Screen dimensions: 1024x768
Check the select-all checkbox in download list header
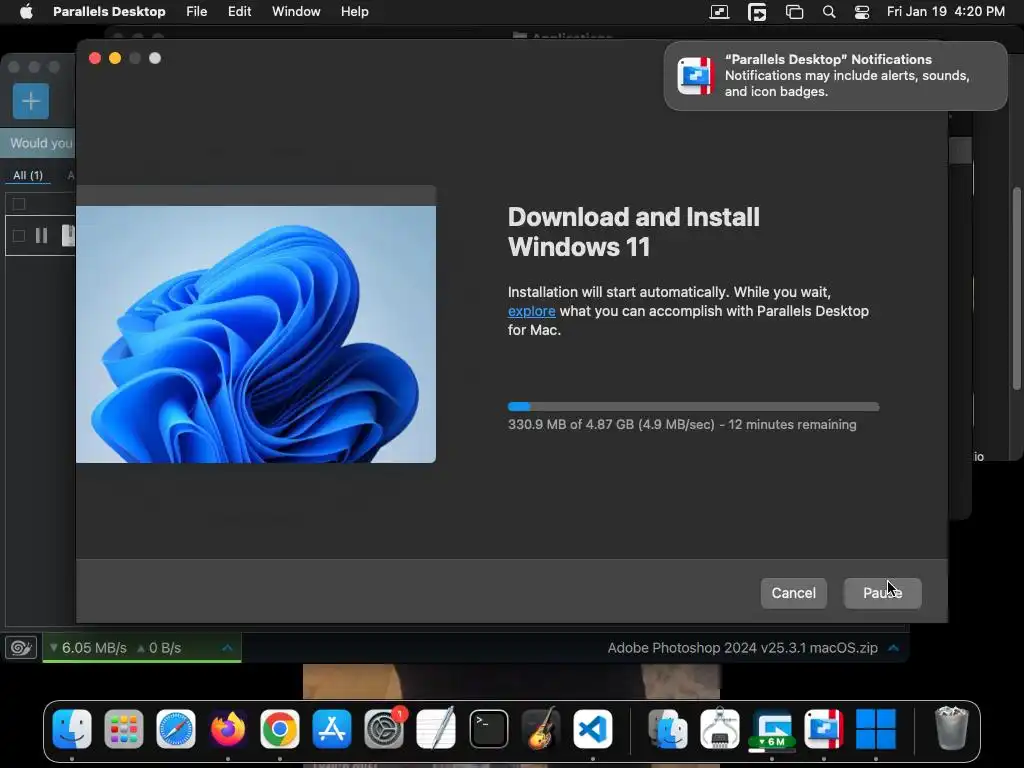tap(19, 204)
